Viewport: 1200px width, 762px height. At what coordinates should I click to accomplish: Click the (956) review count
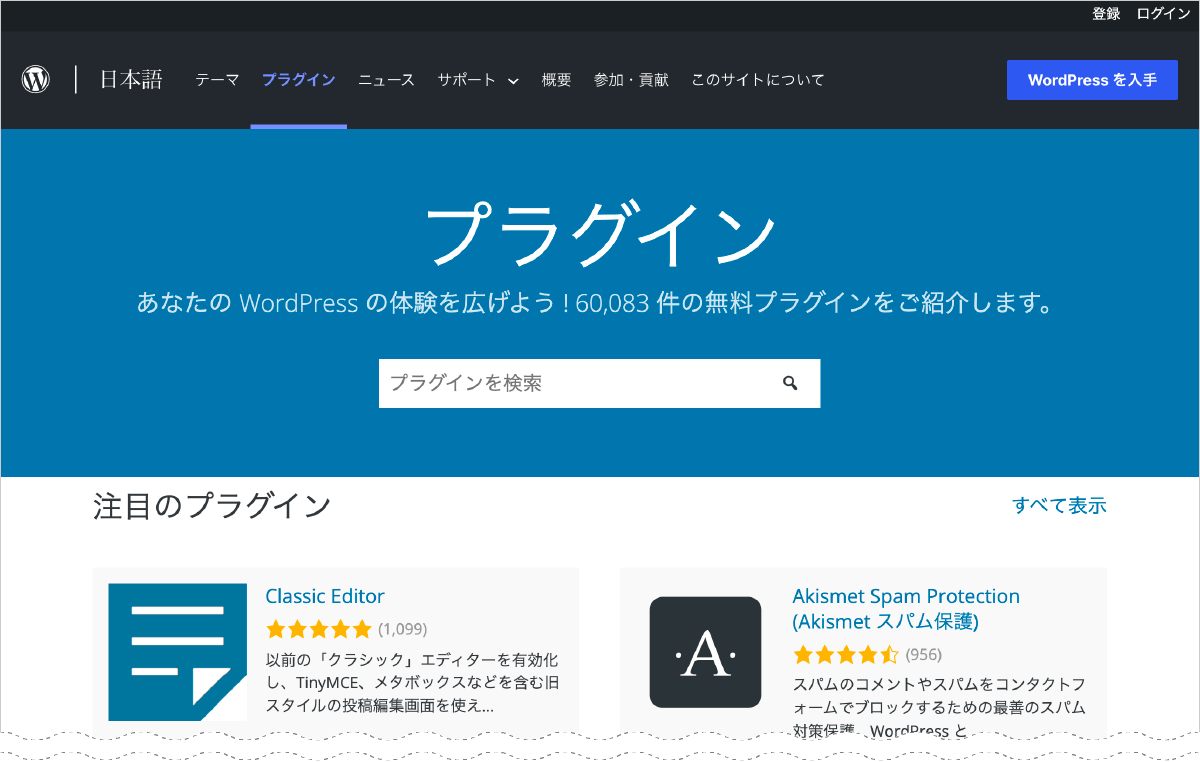coord(924,655)
